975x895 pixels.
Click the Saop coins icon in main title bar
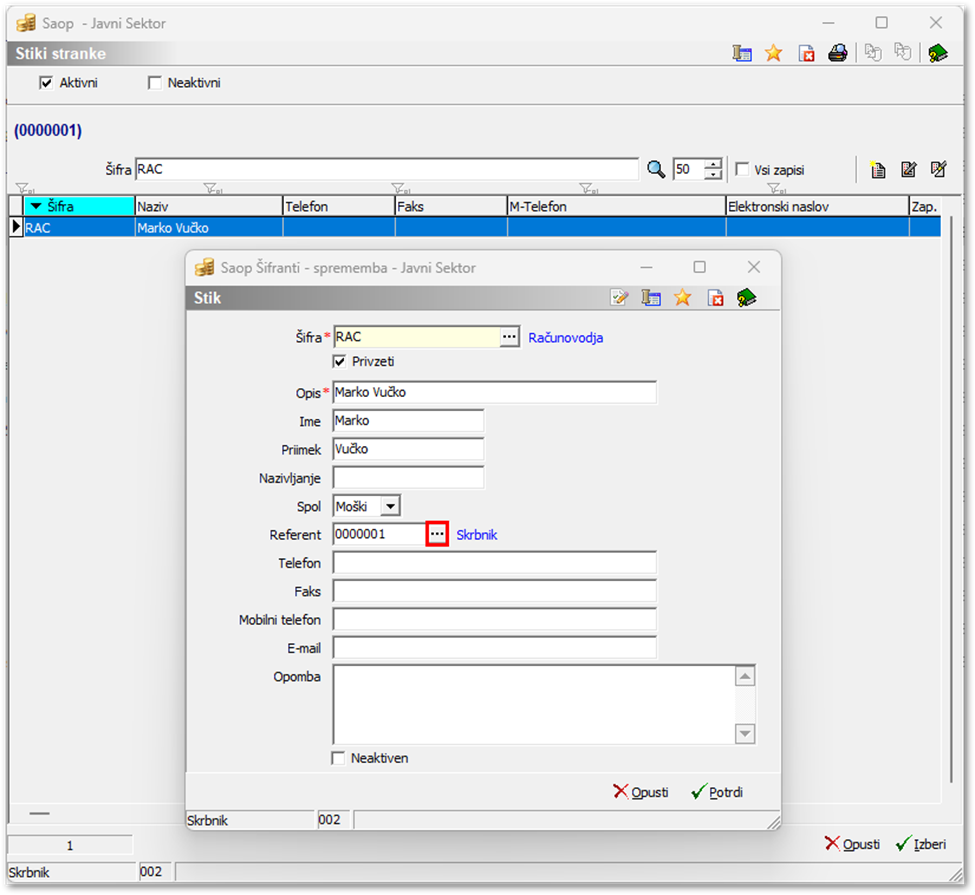26,24
